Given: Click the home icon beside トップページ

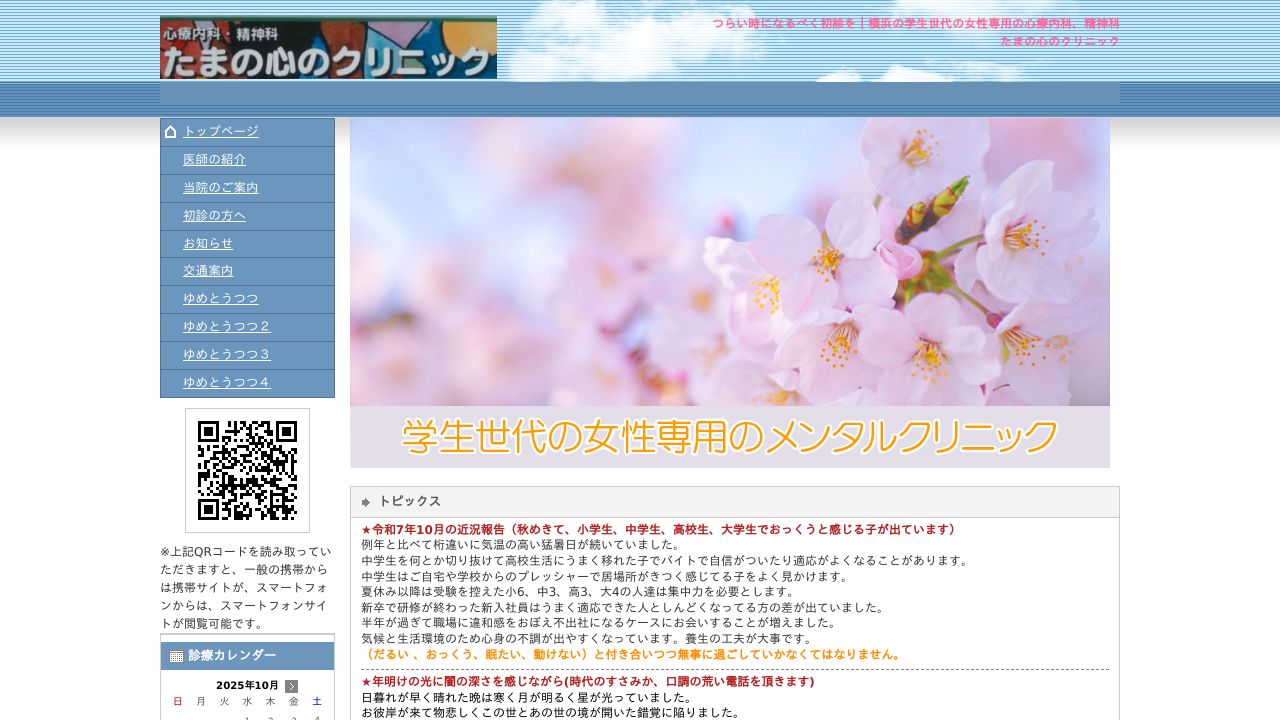Looking at the screenshot, I should tap(170, 131).
